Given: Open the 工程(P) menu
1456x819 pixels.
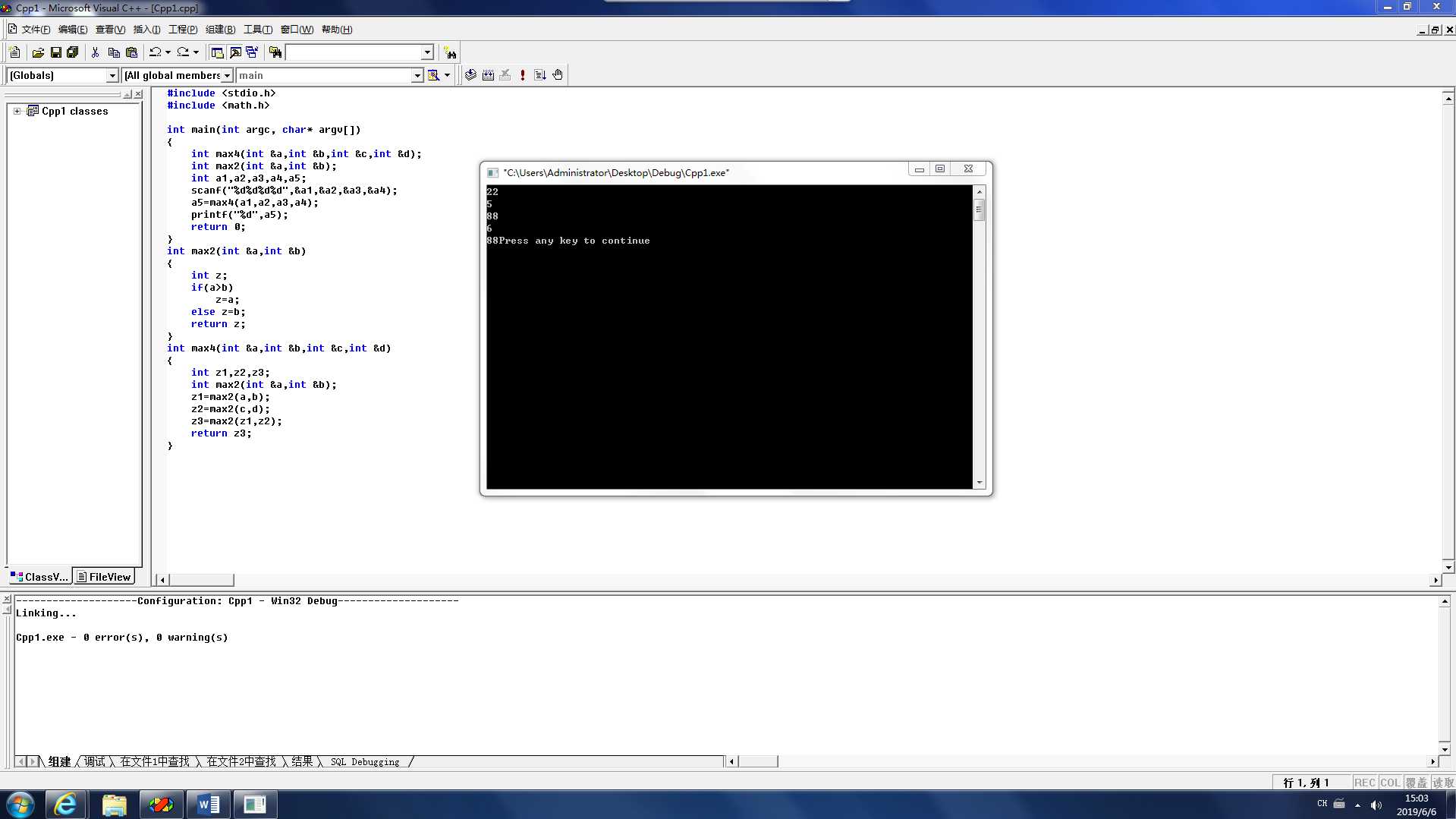Looking at the screenshot, I should pyautogui.click(x=183, y=30).
